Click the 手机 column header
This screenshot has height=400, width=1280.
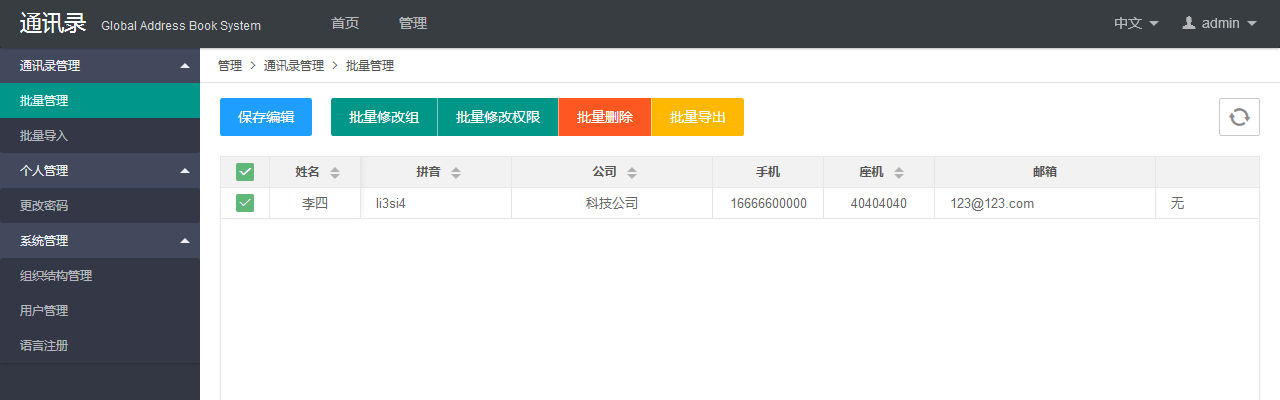point(768,172)
